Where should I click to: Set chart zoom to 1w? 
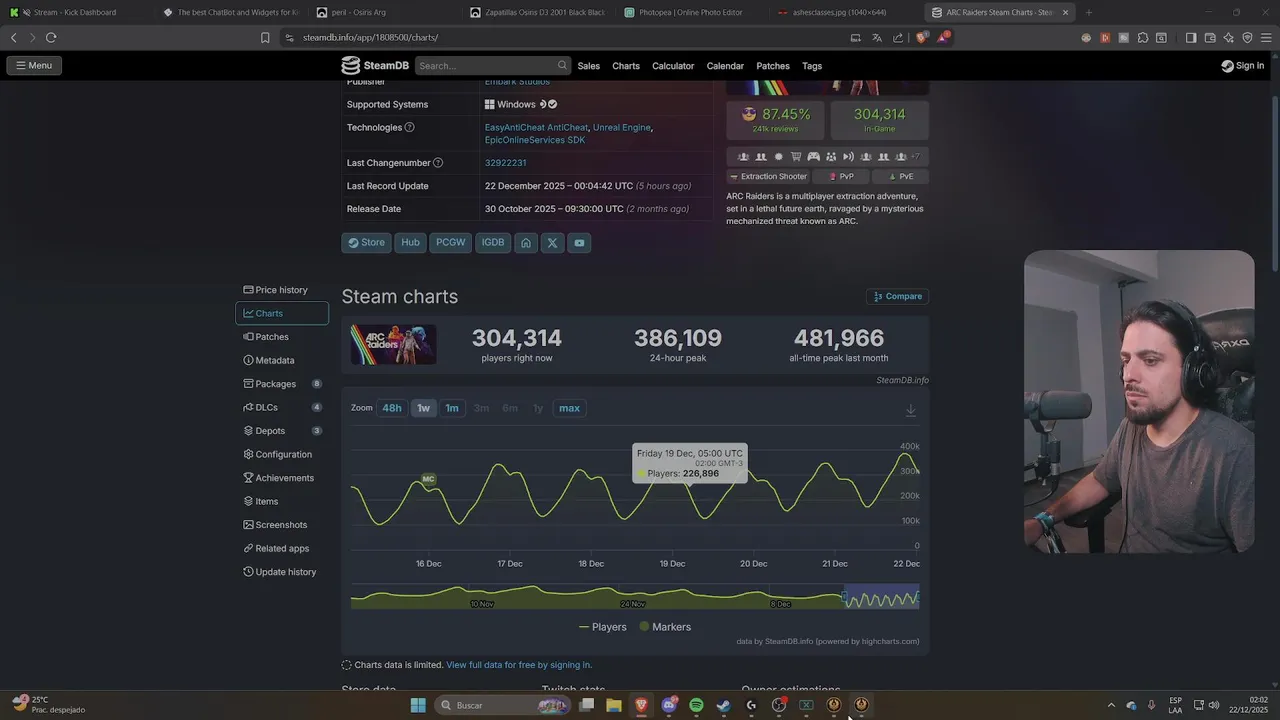pos(424,408)
